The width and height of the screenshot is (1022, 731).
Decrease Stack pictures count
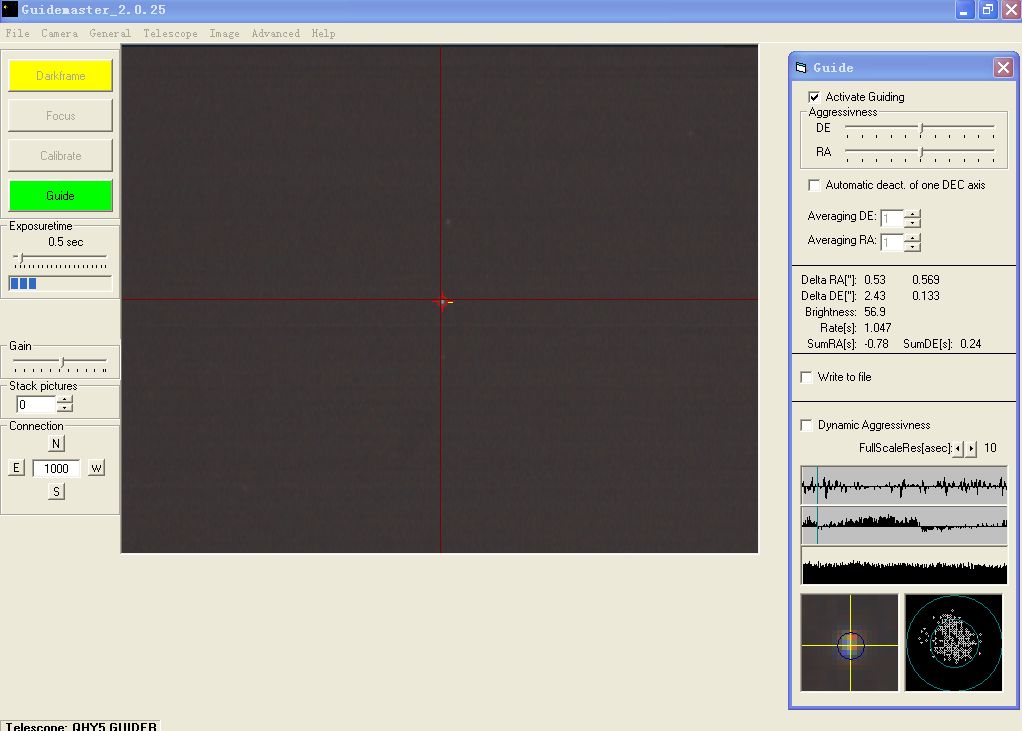click(64, 408)
